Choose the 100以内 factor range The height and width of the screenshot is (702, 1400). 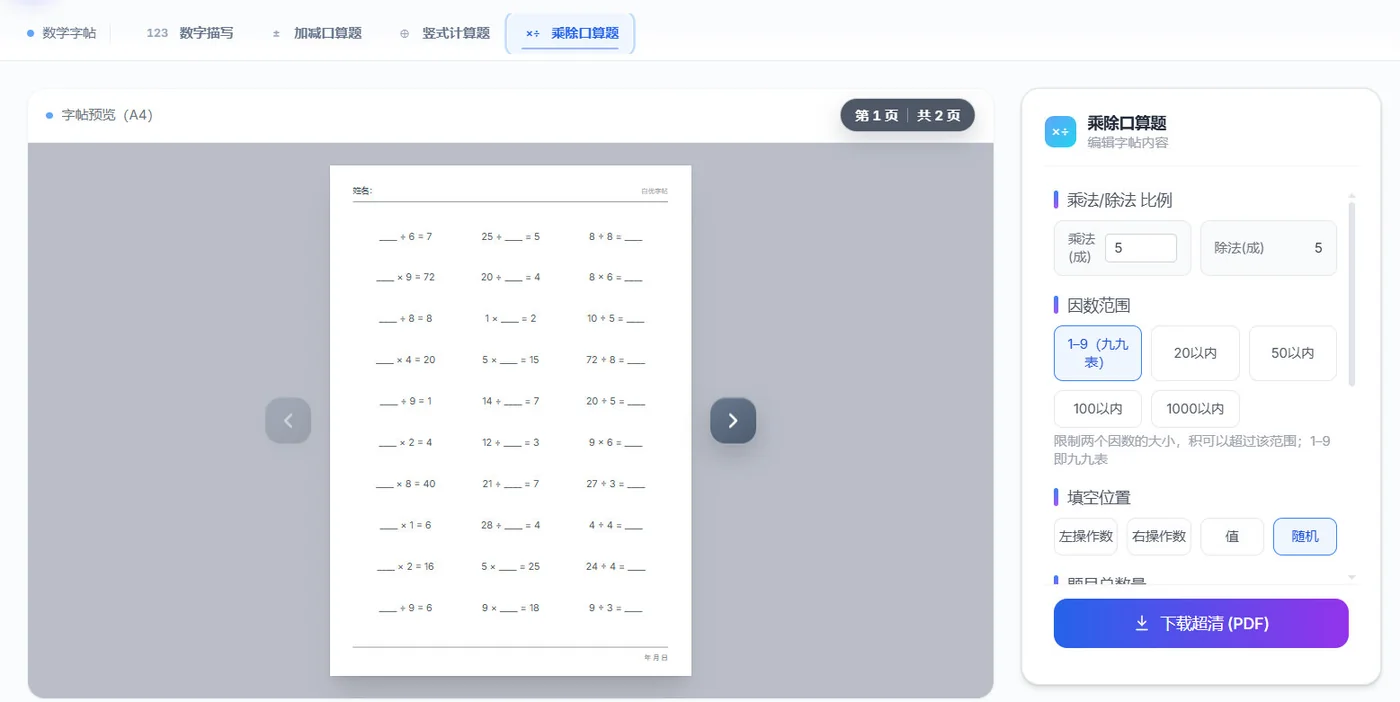1097,409
